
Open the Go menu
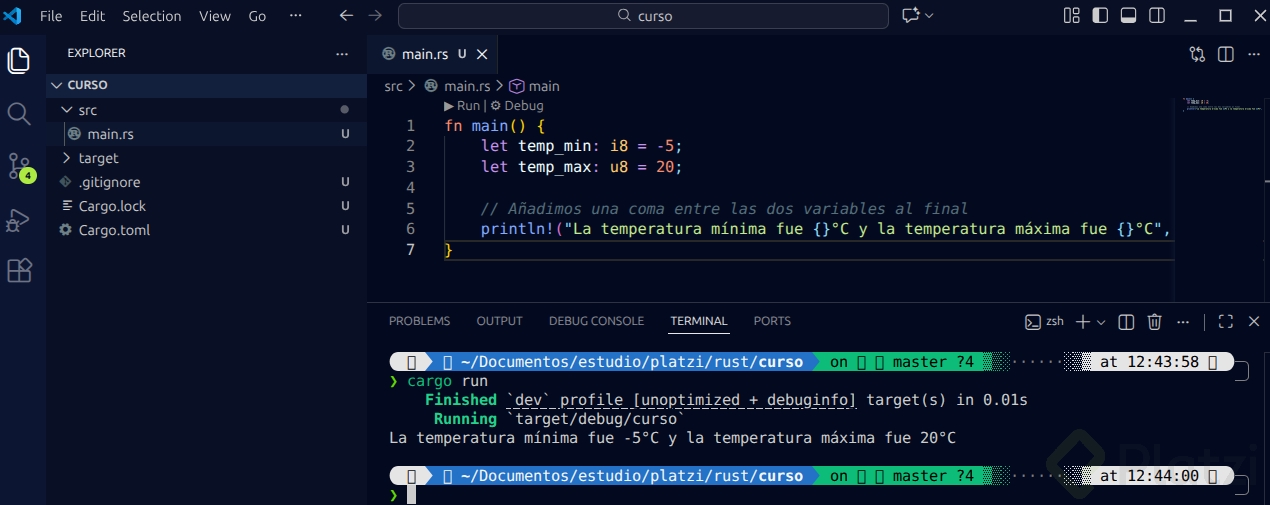[x=257, y=16]
